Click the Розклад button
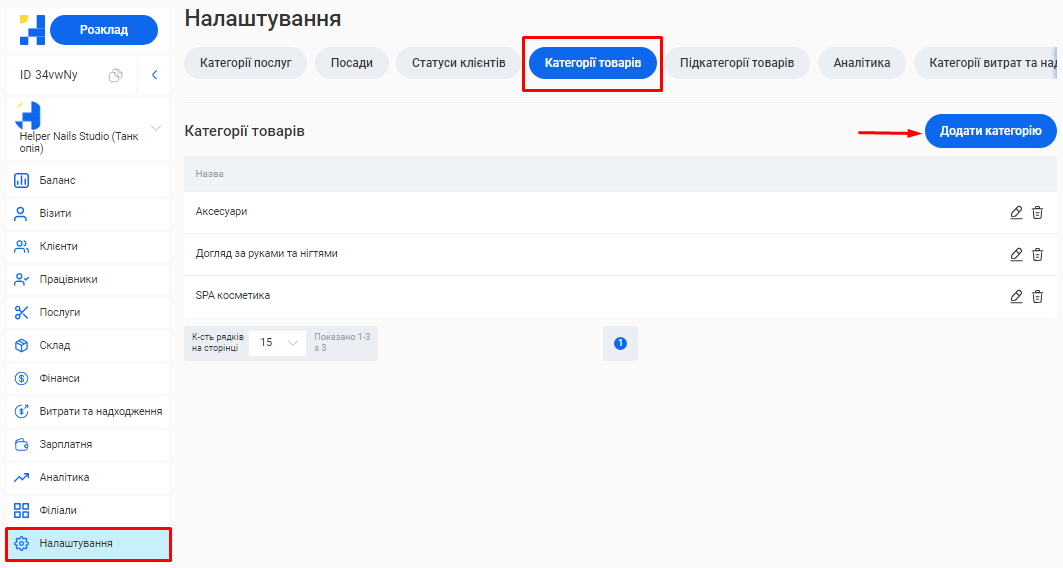Screen dimensions: 1063x568 click(104, 30)
